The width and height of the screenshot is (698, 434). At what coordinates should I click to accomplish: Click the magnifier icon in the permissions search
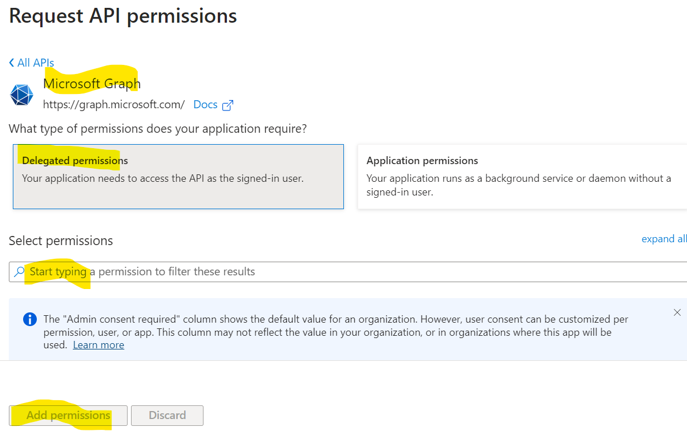[x=19, y=272]
